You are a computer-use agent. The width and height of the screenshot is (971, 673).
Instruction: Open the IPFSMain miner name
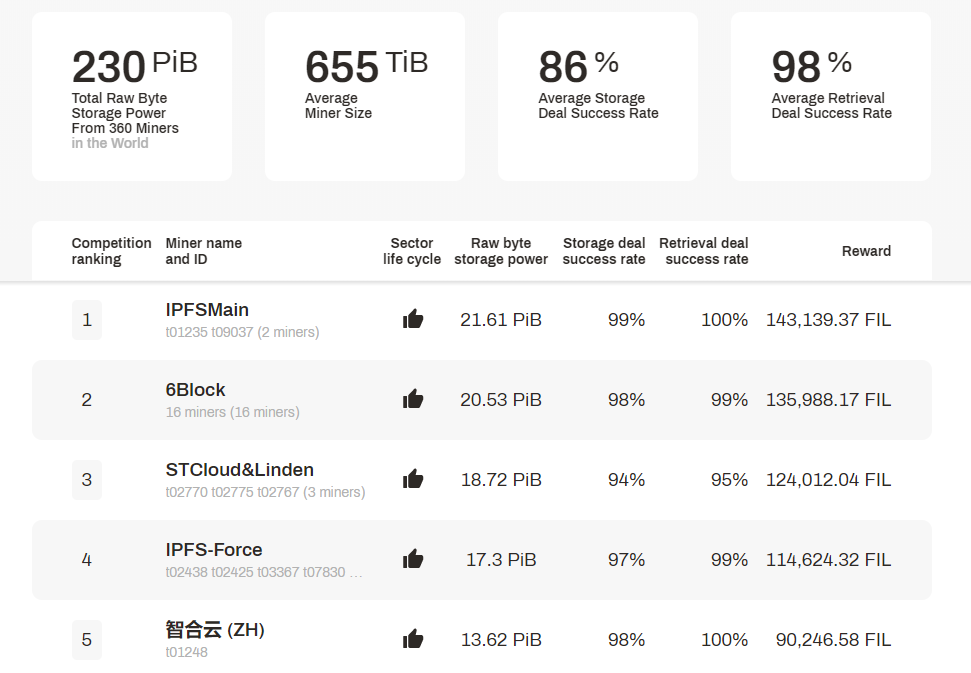pos(207,310)
